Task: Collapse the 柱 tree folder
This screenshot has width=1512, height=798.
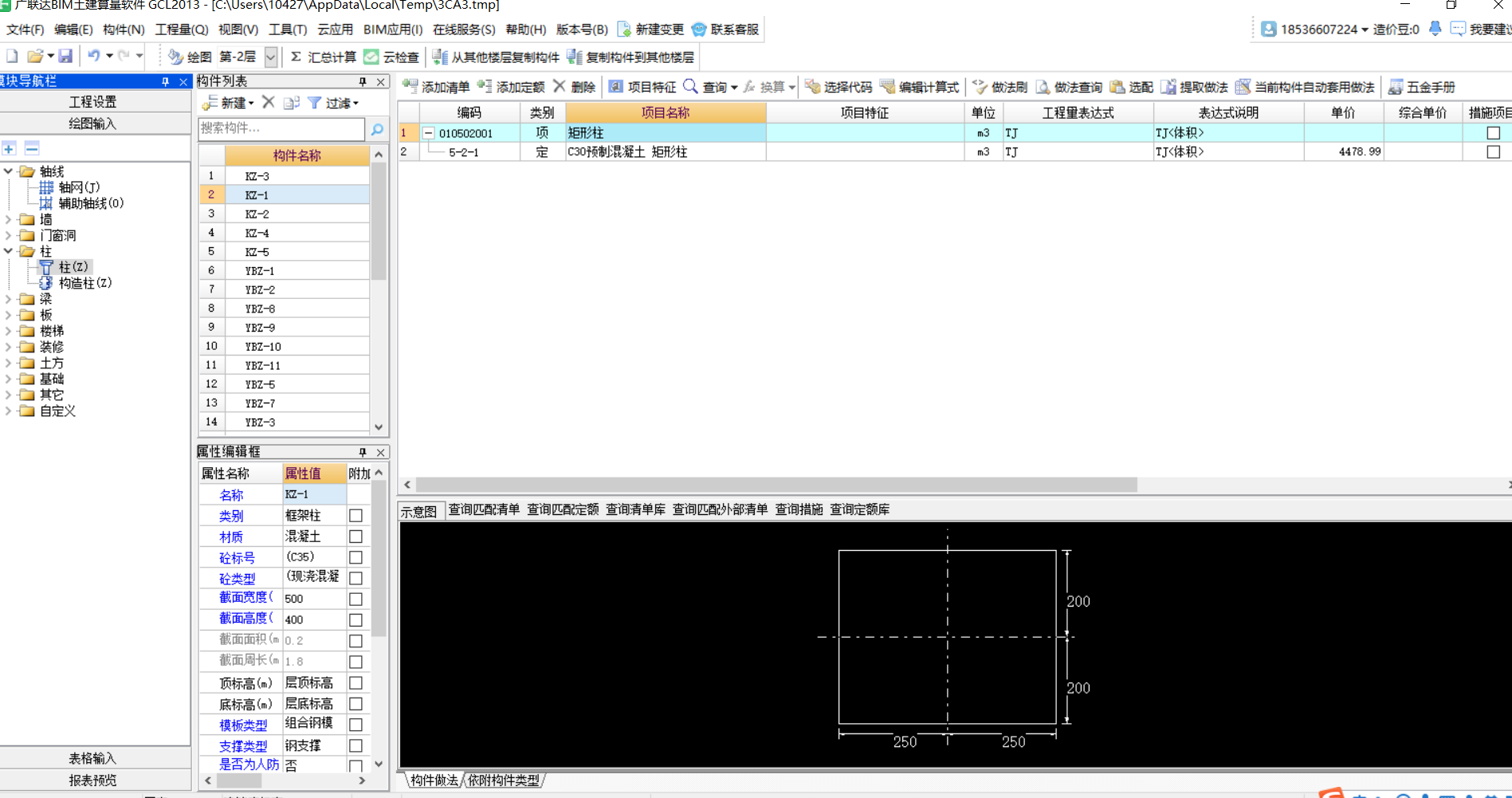Action: [8, 251]
